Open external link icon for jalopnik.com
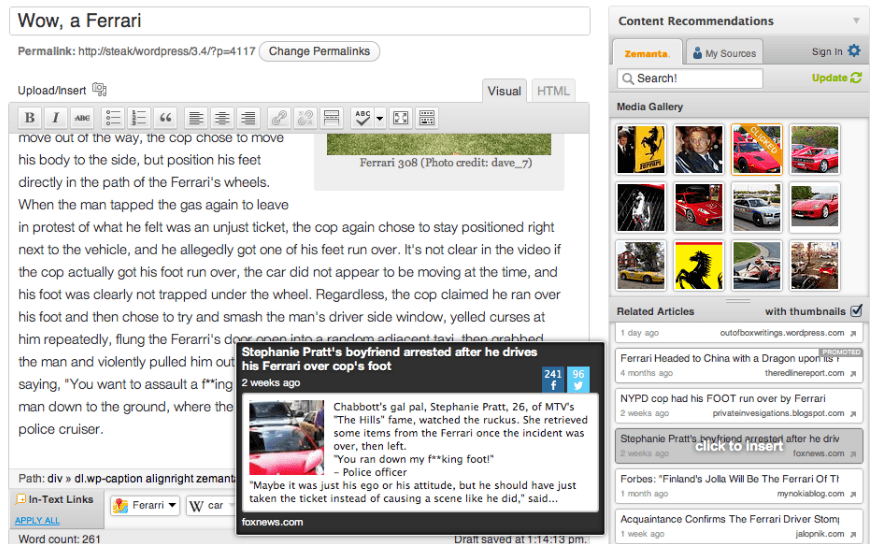Image resolution: width=870 pixels, height=544 pixels. [x=853, y=534]
